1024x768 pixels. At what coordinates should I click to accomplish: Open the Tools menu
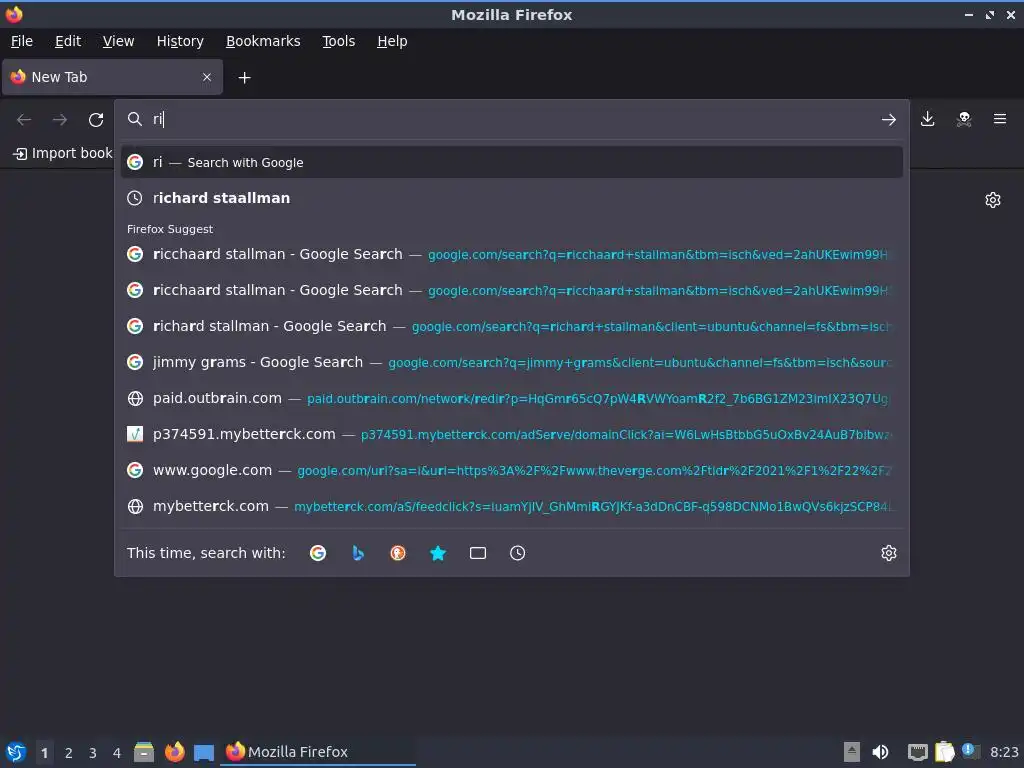(x=338, y=41)
